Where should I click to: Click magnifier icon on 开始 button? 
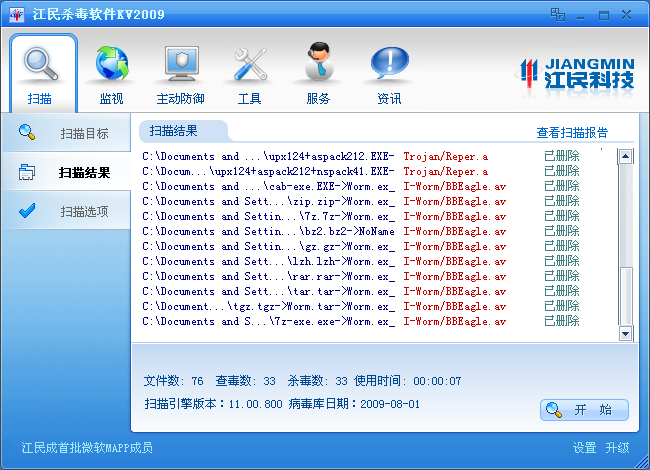click(x=554, y=410)
